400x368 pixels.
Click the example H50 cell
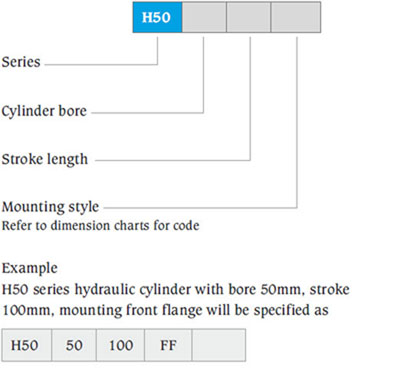click(27, 345)
